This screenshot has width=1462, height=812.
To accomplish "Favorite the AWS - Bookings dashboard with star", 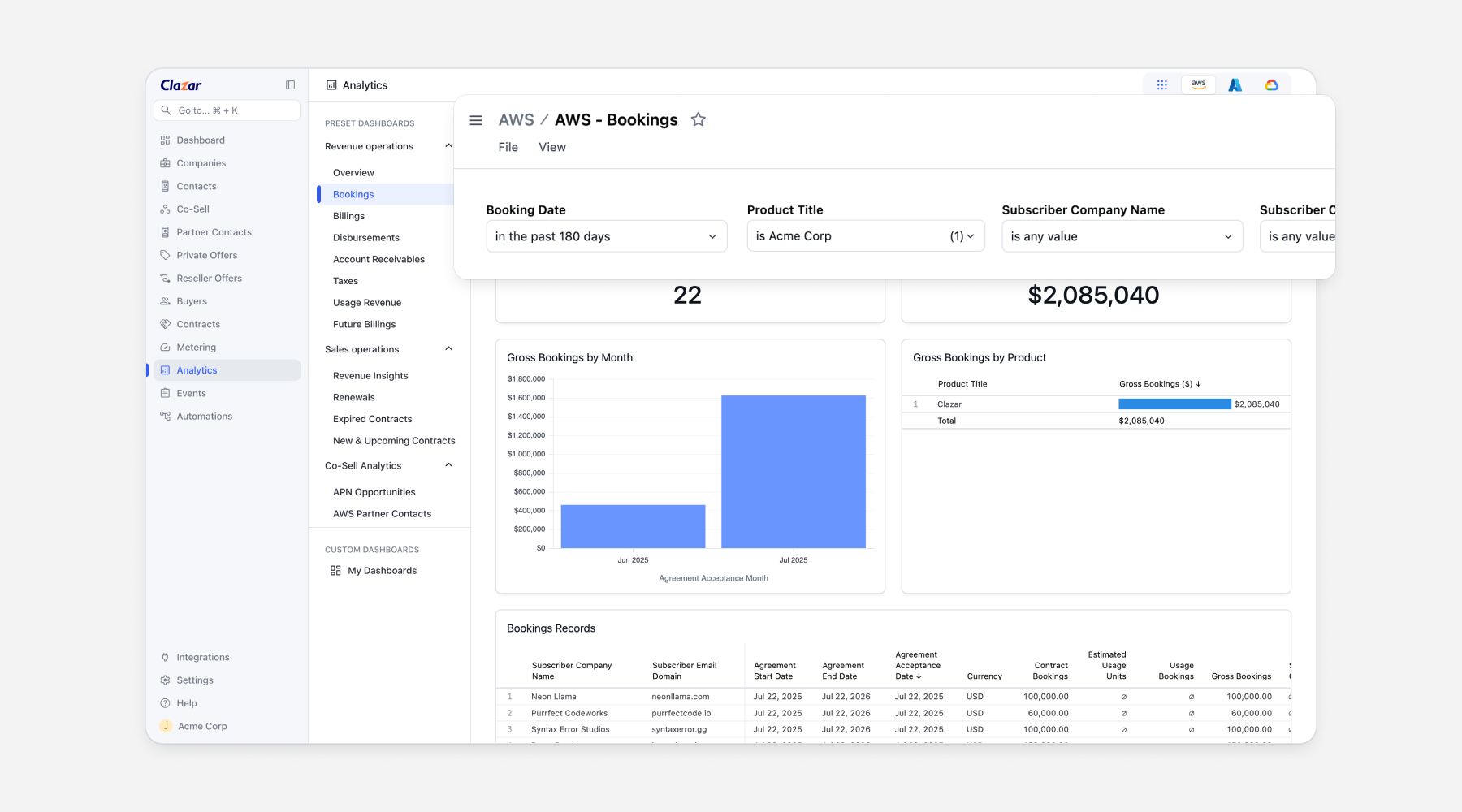I will coord(699,120).
